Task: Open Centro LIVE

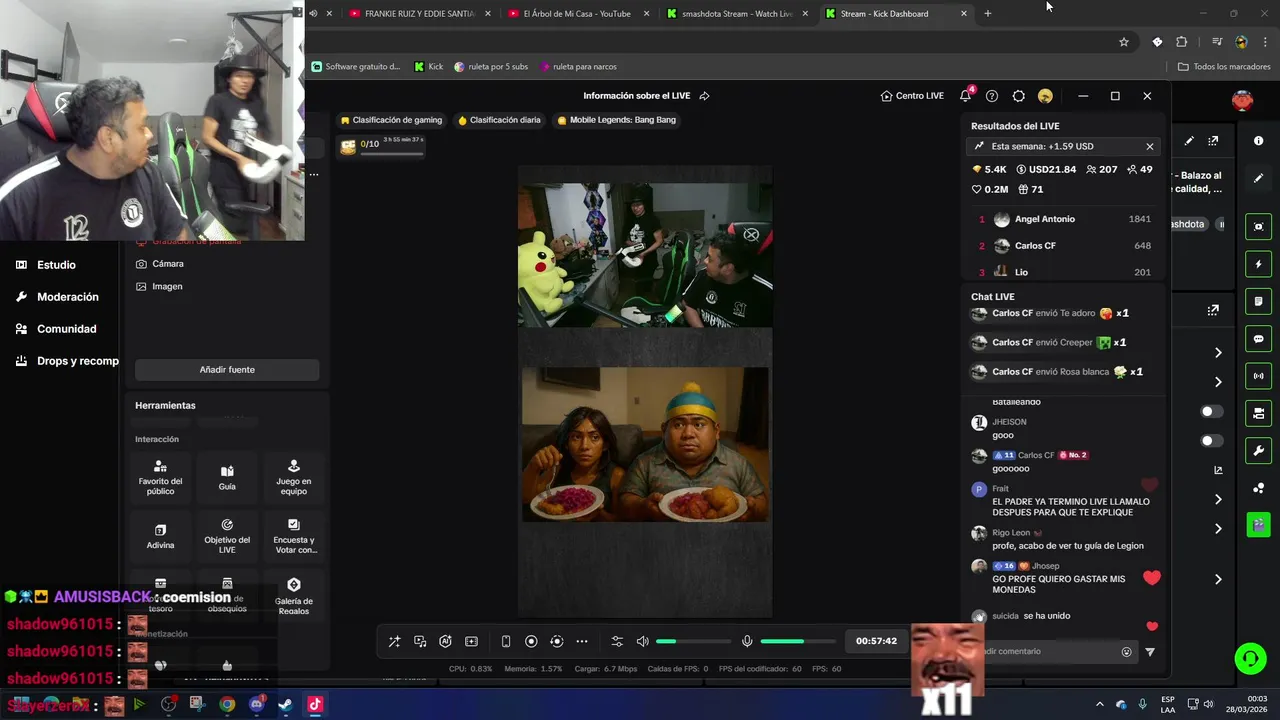Action: click(x=912, y=96)
